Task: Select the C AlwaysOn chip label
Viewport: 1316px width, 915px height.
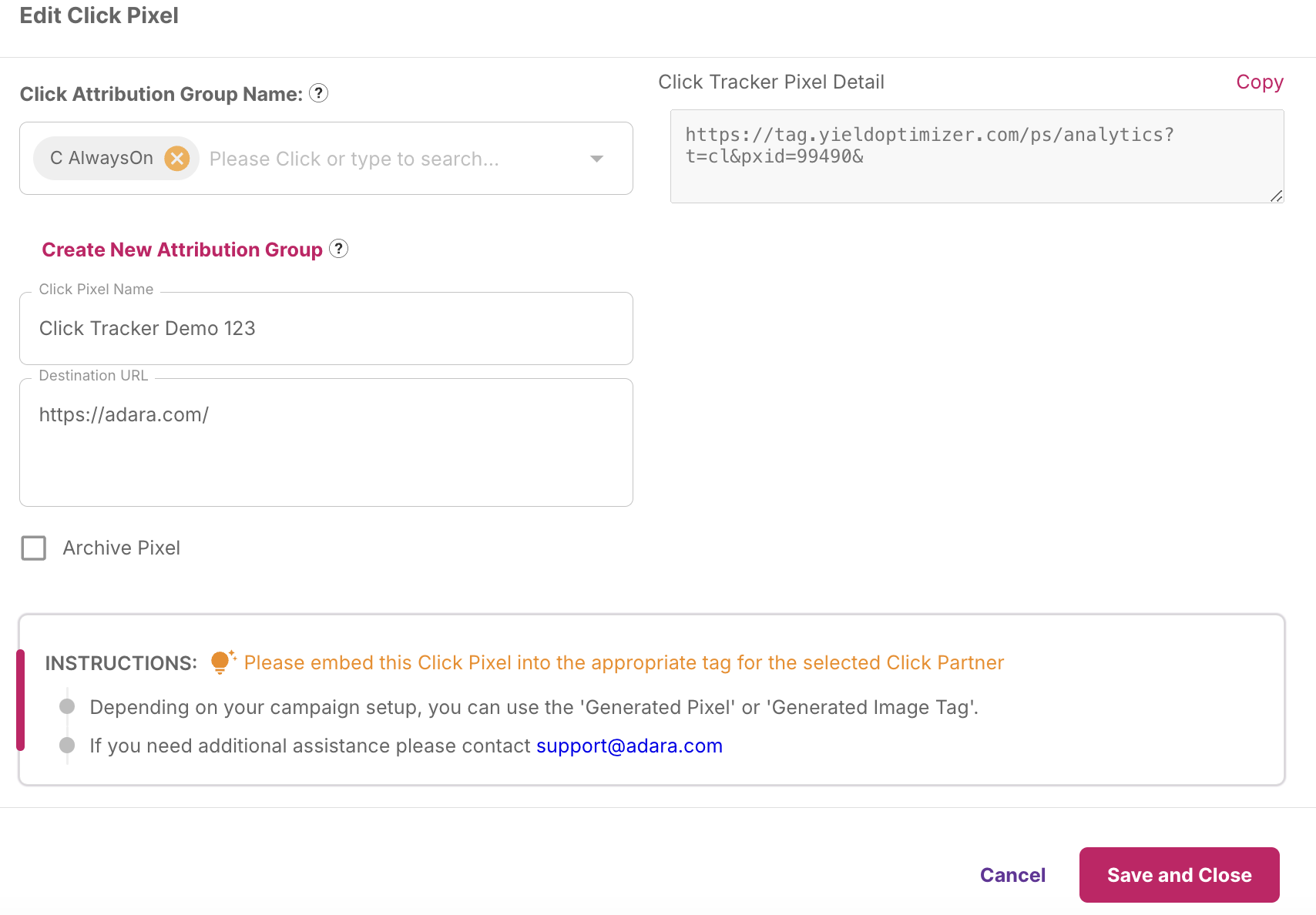Action: (x=102, y=159)
